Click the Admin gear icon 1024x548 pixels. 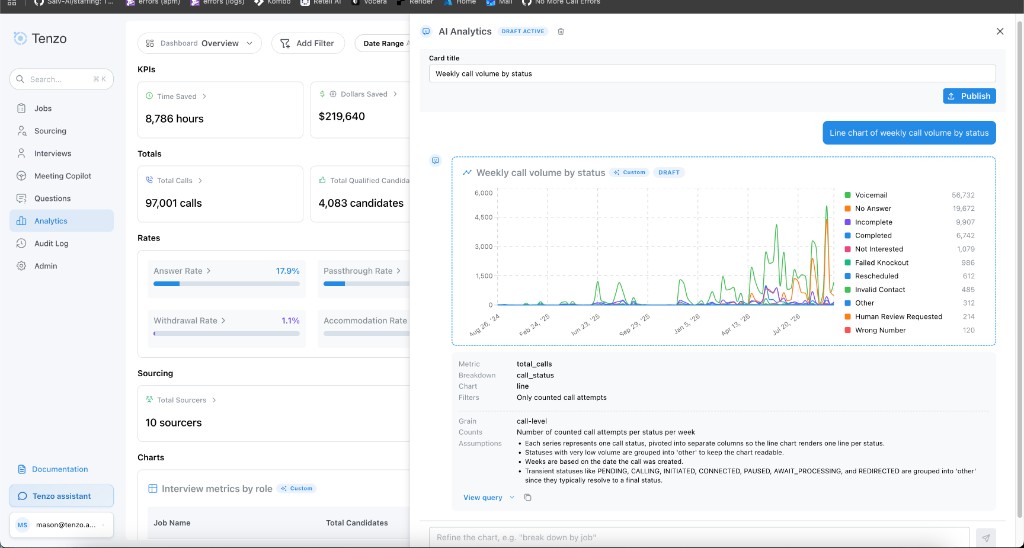tap(22, 266)
